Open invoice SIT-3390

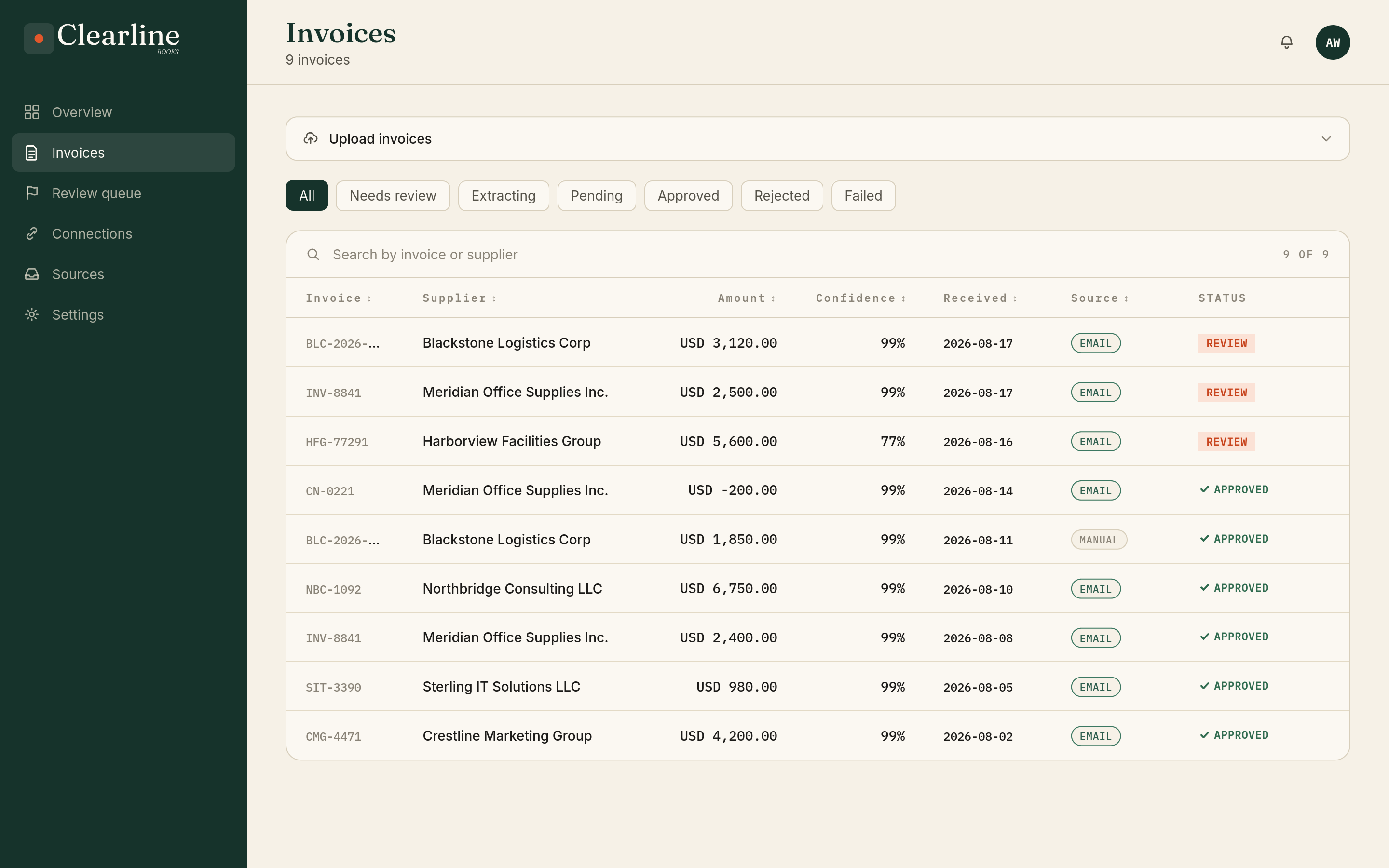tap(333, 688)
